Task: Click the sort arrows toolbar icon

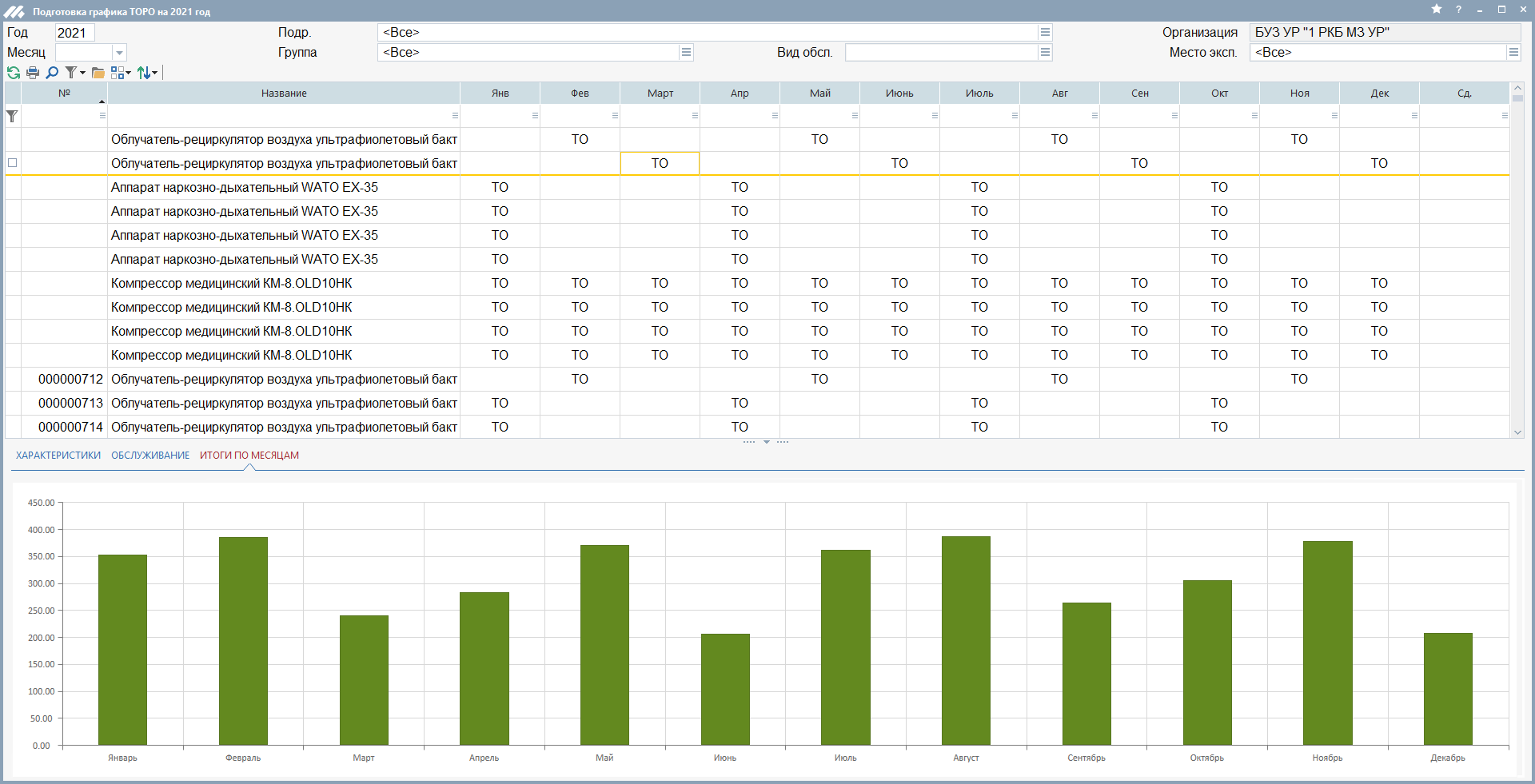Action: (144, 73)
